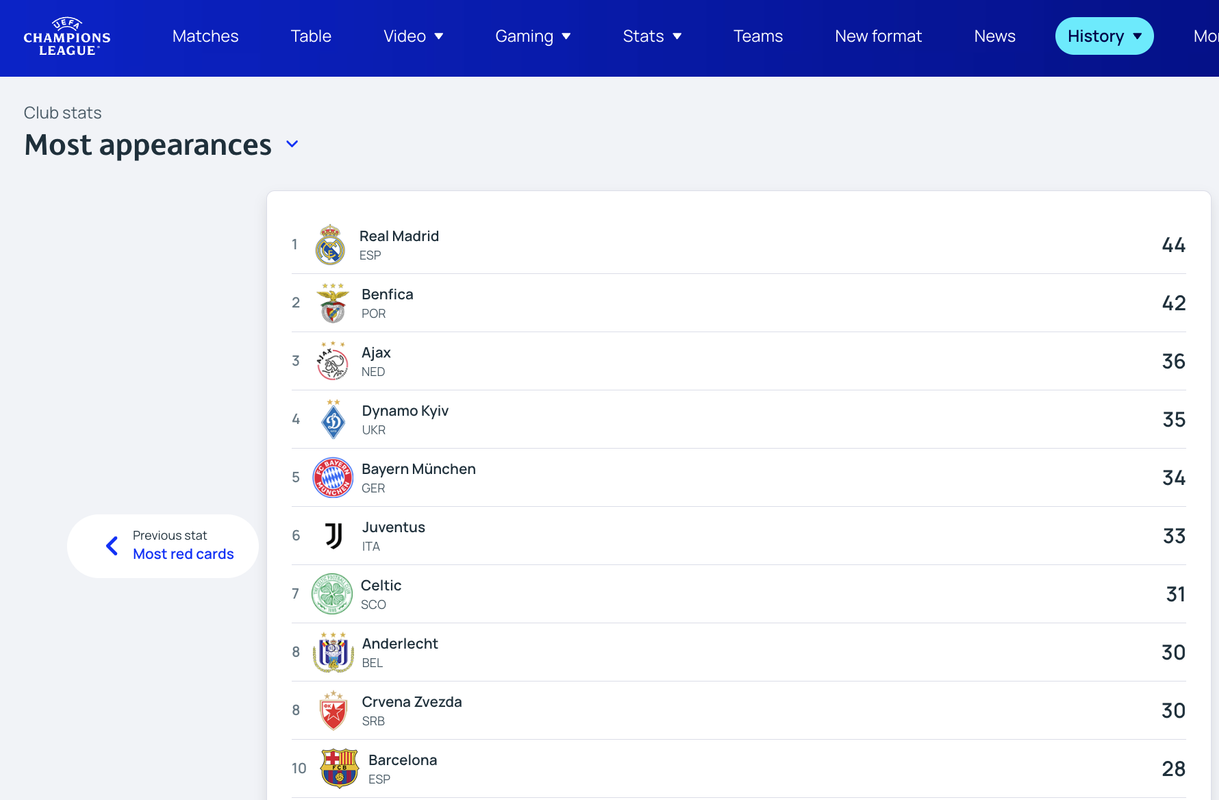1219x800 pixels.
Task: Open the Teams page
Action: click(758, 36)
